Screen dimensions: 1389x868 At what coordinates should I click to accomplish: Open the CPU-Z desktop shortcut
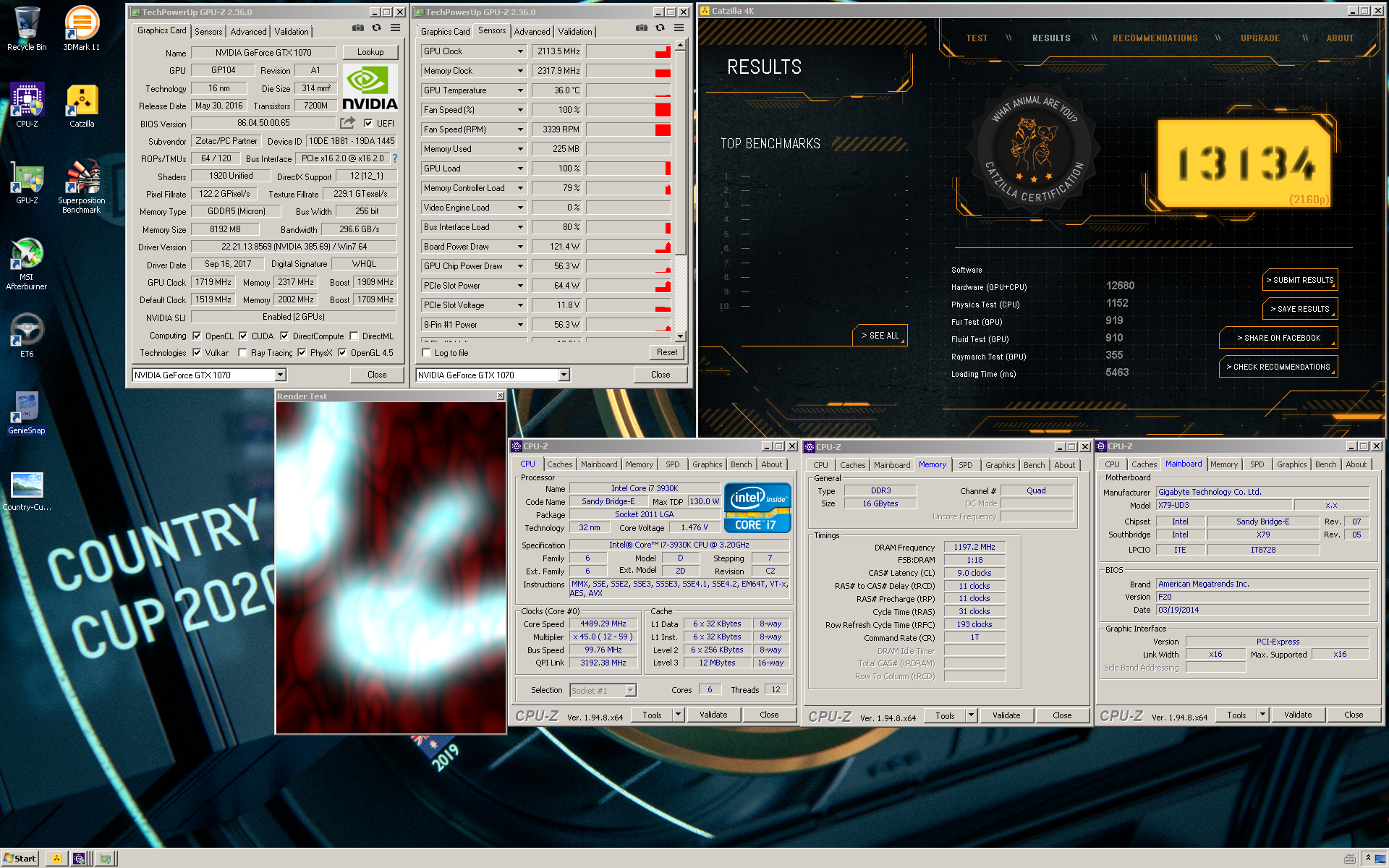click(27, 105)
